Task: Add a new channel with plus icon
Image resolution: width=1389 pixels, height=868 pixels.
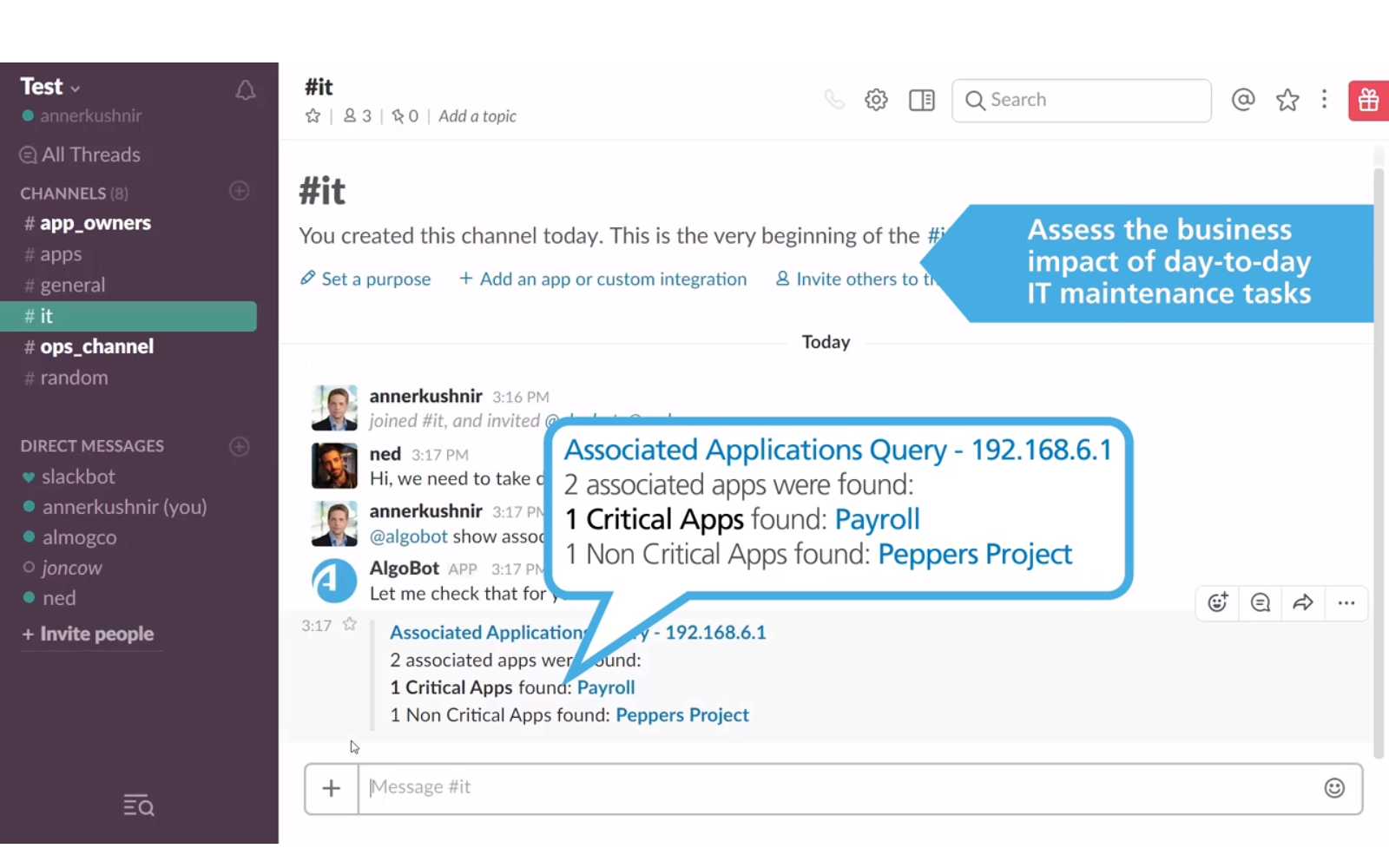Action: [240, 191]
